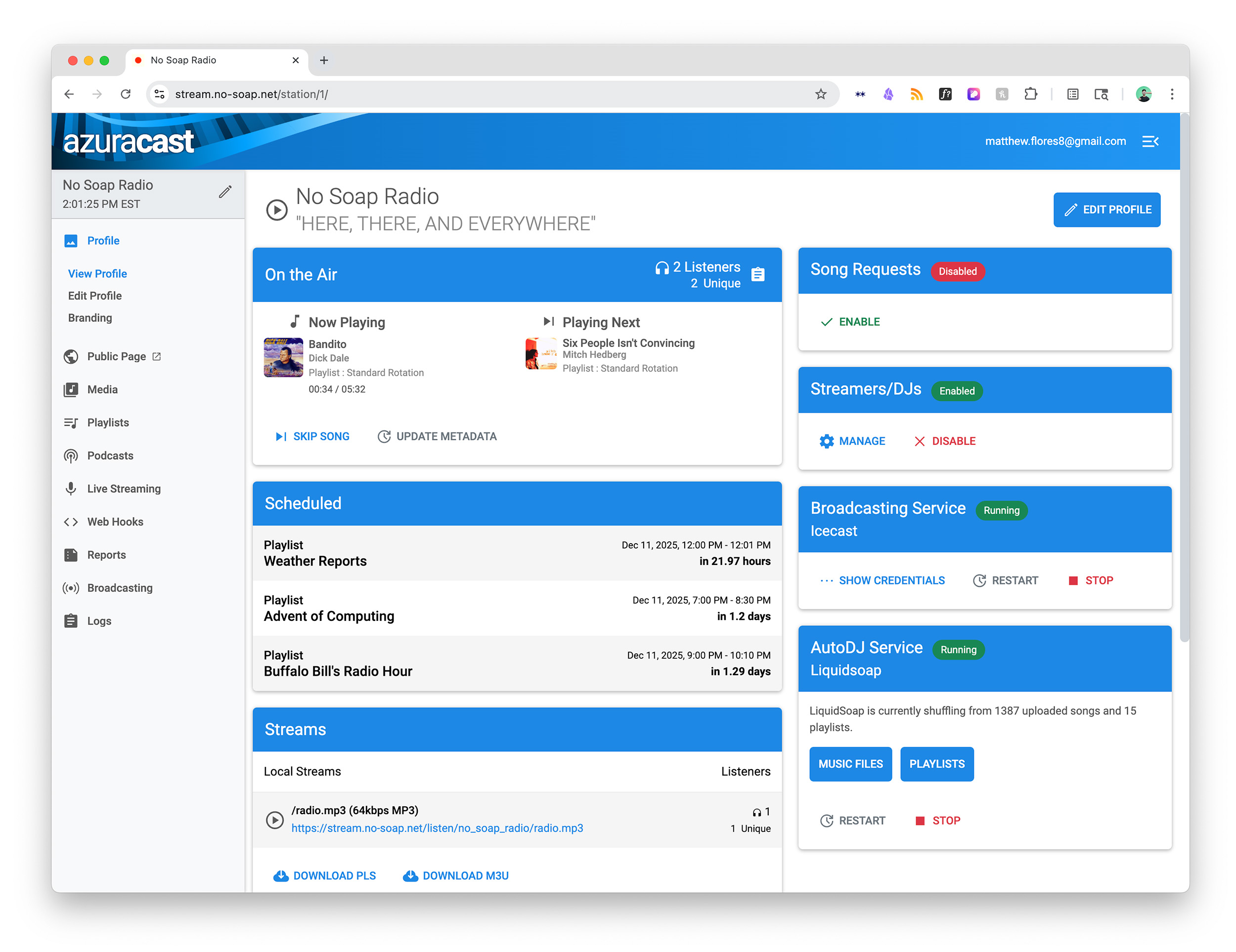Collapse the sidebar menu toggle icon

click(x=1150, y=141)
